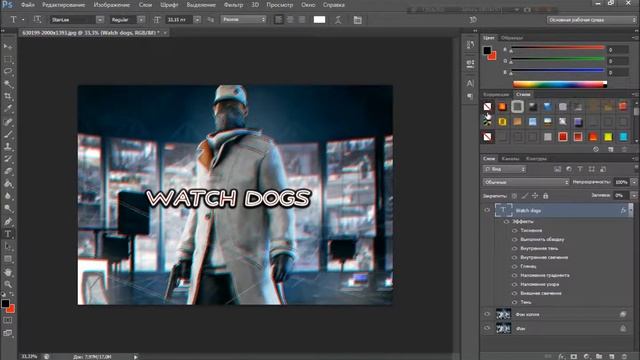Create a new layer icon
Image resolution: width=640 pixels, height=360 pixels.
coord(611,356)
